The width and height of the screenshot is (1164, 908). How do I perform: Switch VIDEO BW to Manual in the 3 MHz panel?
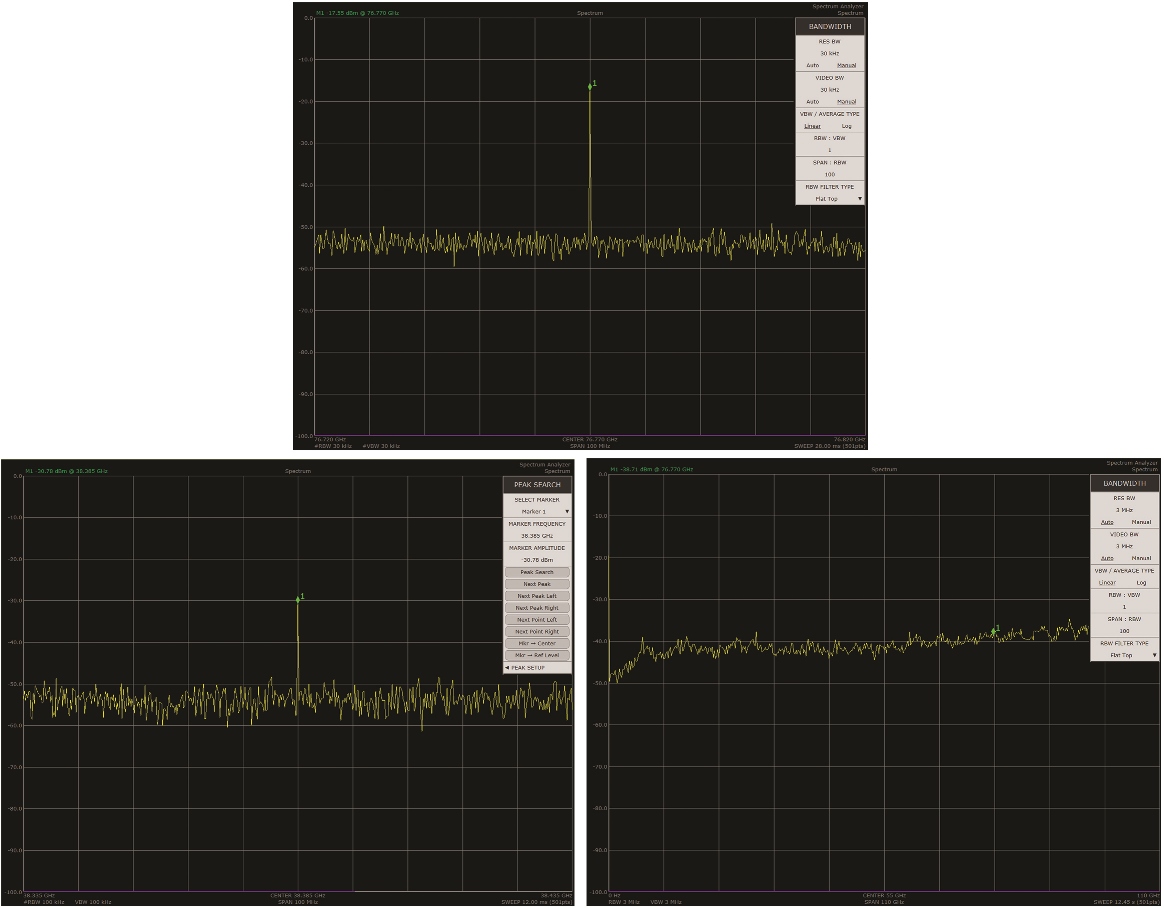pyautogui.click(x=1141, y=558)
